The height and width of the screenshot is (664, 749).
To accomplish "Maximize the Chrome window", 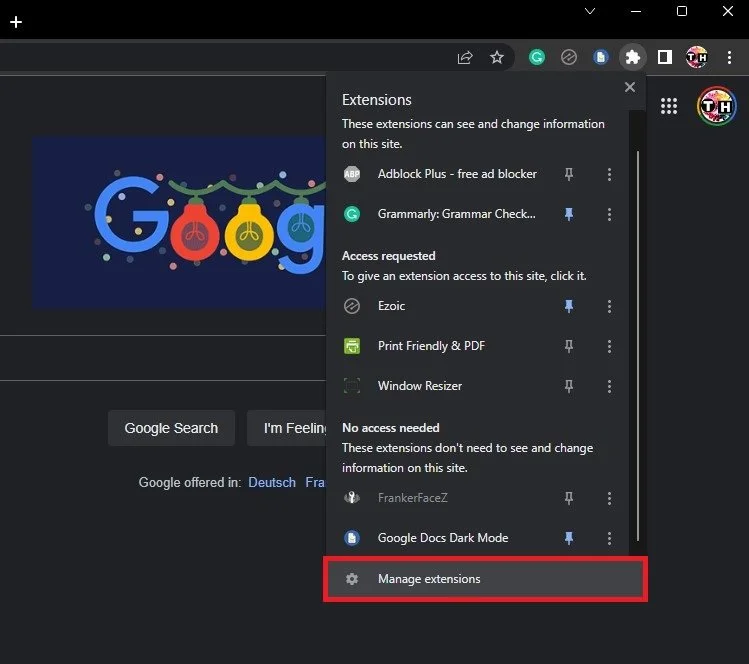I will [x=682, y=11].
